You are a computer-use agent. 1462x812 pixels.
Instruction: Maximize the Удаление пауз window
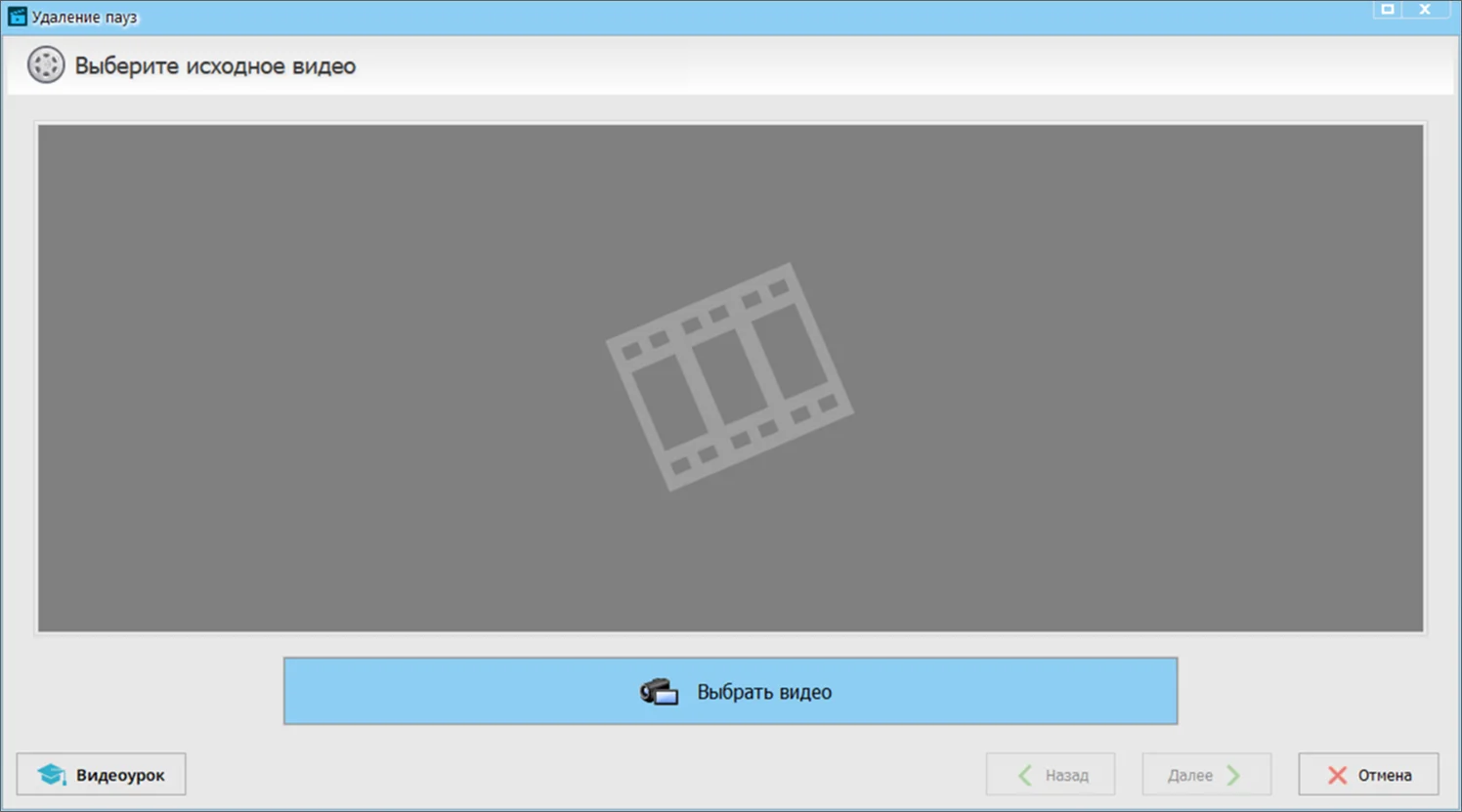pyautogui.click(x=1387, y=10)
